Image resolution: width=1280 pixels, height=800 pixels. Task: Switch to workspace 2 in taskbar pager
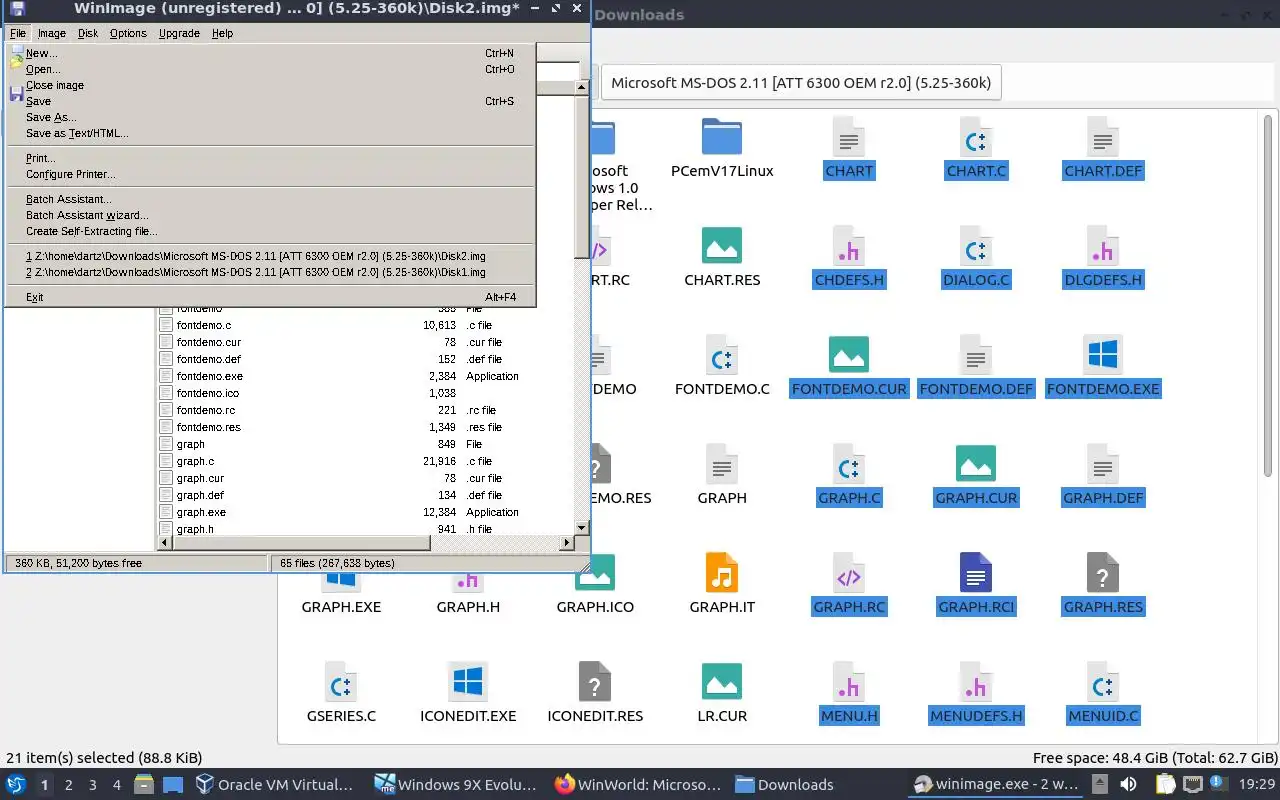69,785
